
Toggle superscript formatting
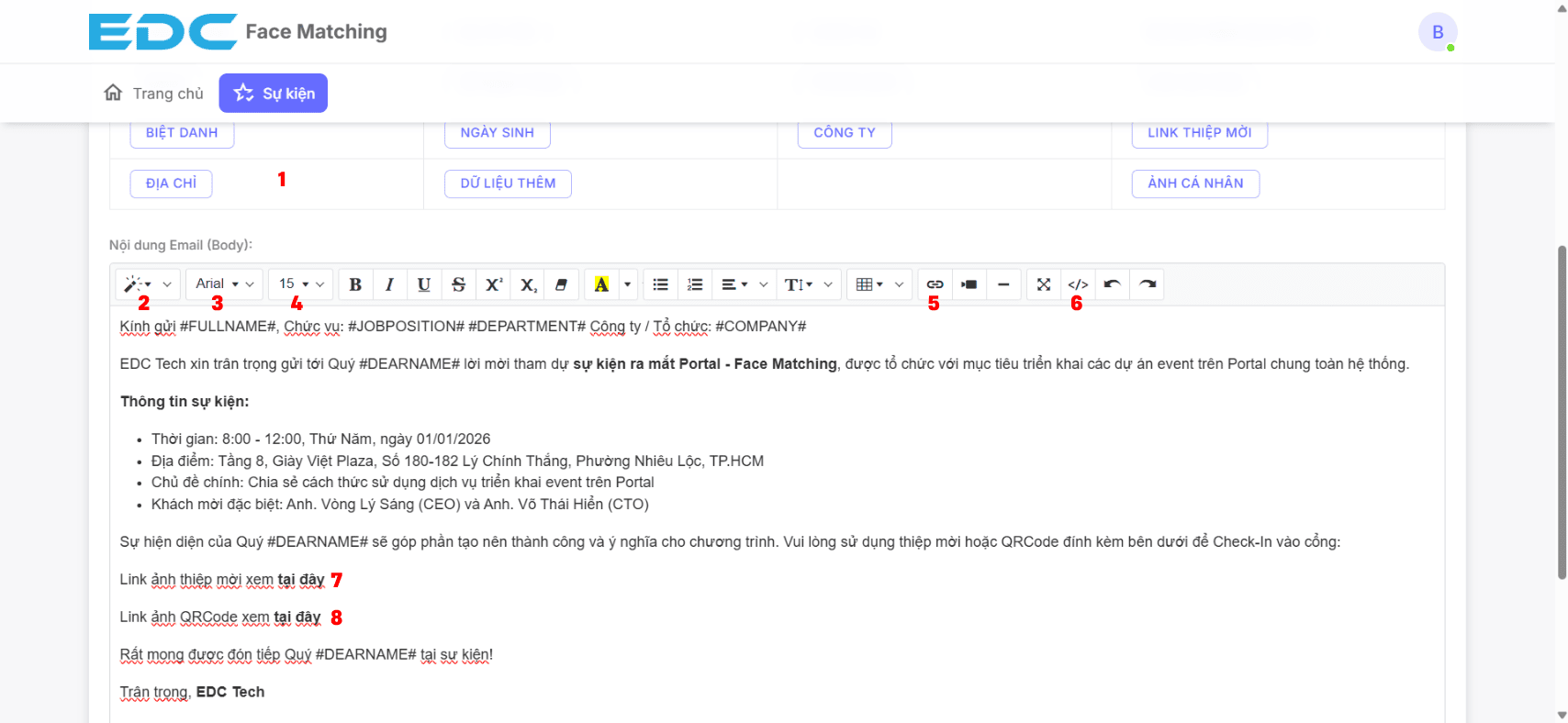[494, 284]
